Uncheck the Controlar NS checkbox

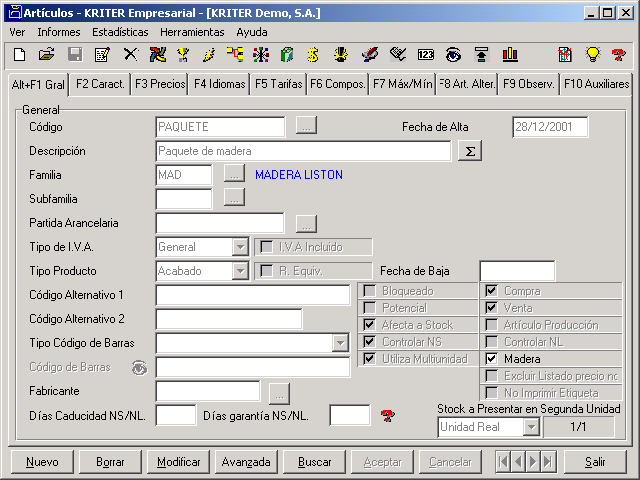tap(369, 342)
